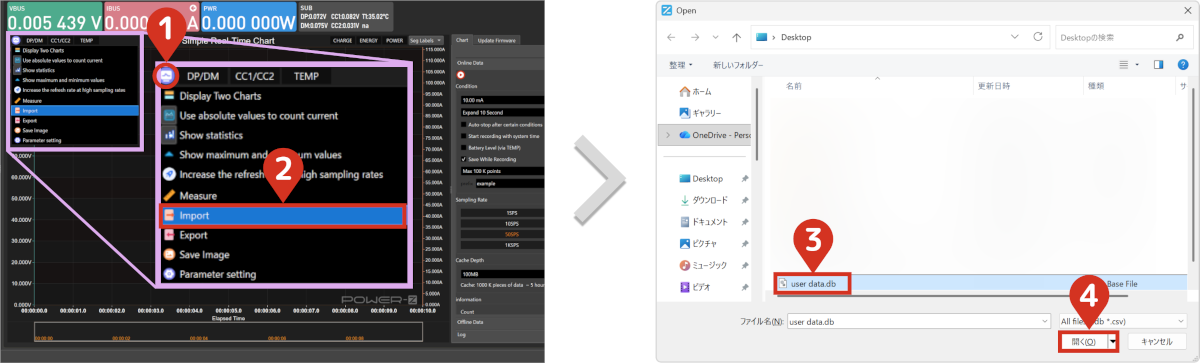Screen dimensions: 1200x363
Task: Click the ファイル名 input field
Action: (x=918, y=321)
